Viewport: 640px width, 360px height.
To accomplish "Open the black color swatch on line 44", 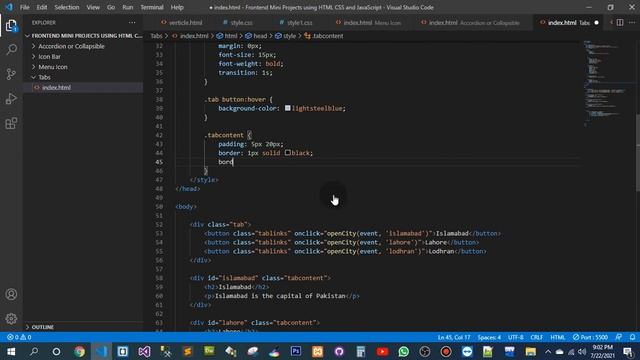I will tap(288, 153).
